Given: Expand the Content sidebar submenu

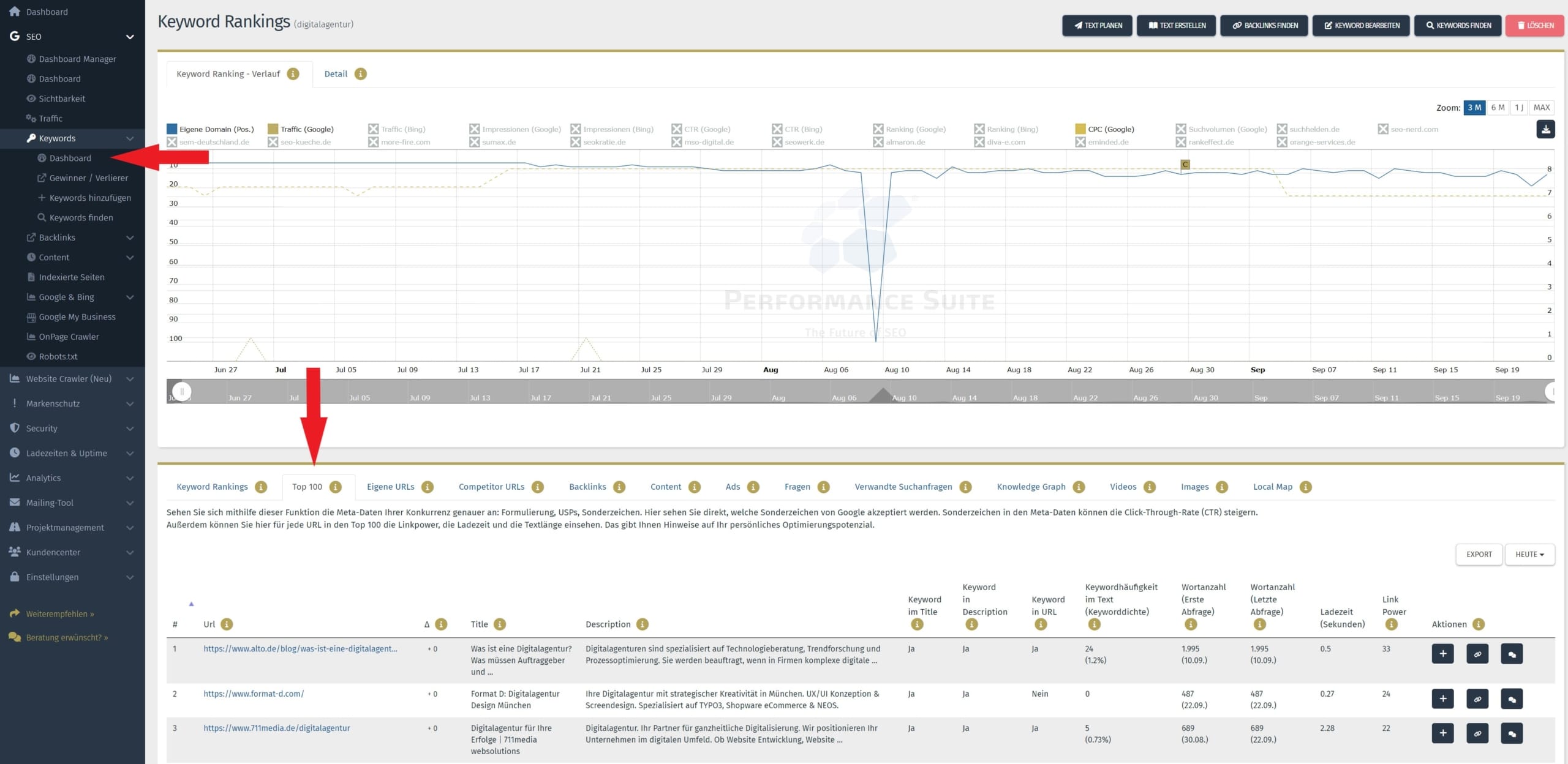Looking at the screenshot, I should pos(130,258).
